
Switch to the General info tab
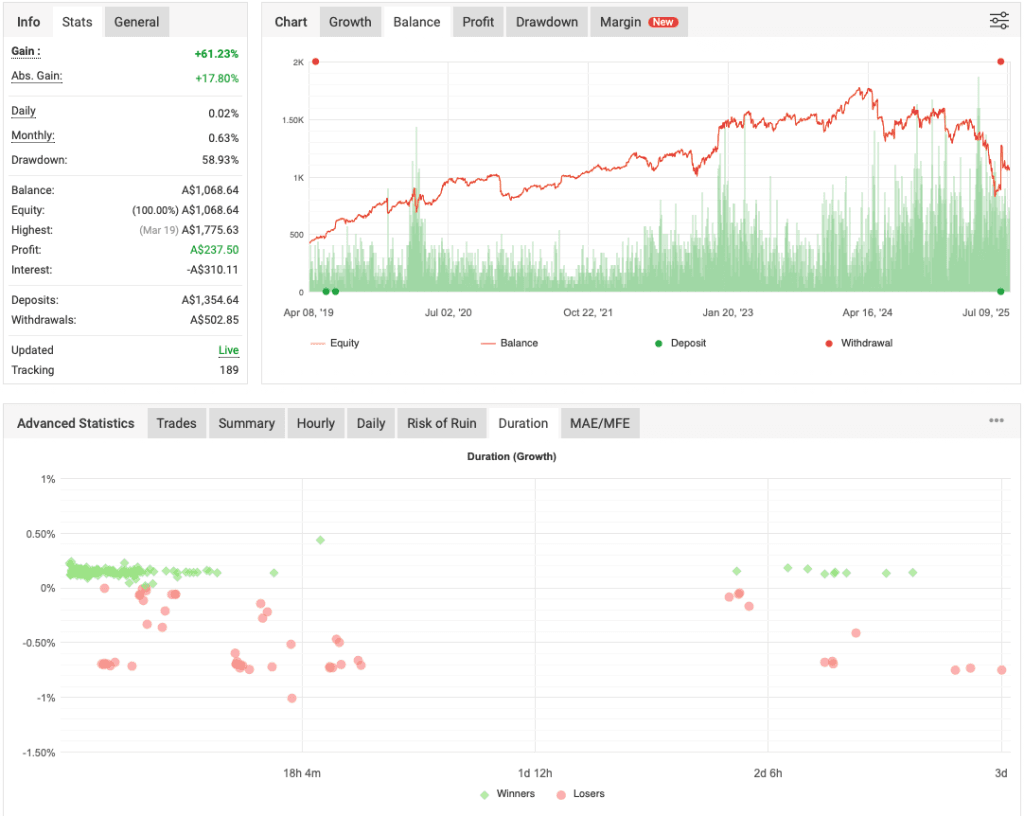(136, 21)
